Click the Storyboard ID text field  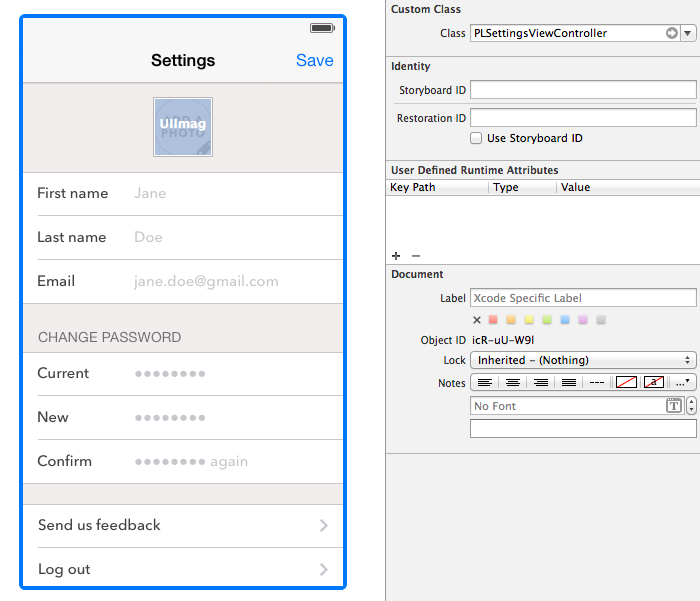583,90
